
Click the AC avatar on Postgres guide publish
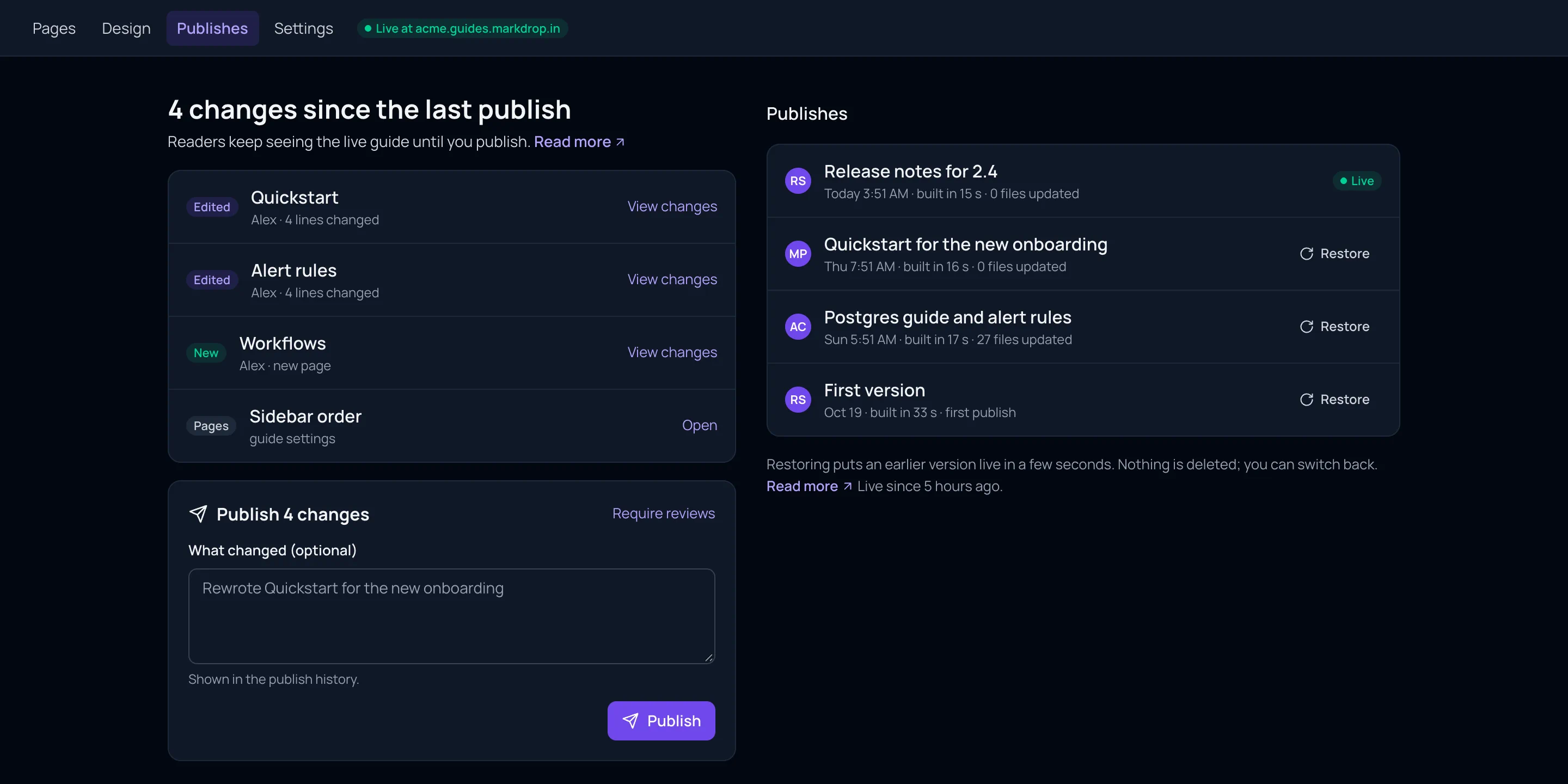coord(798,327)
